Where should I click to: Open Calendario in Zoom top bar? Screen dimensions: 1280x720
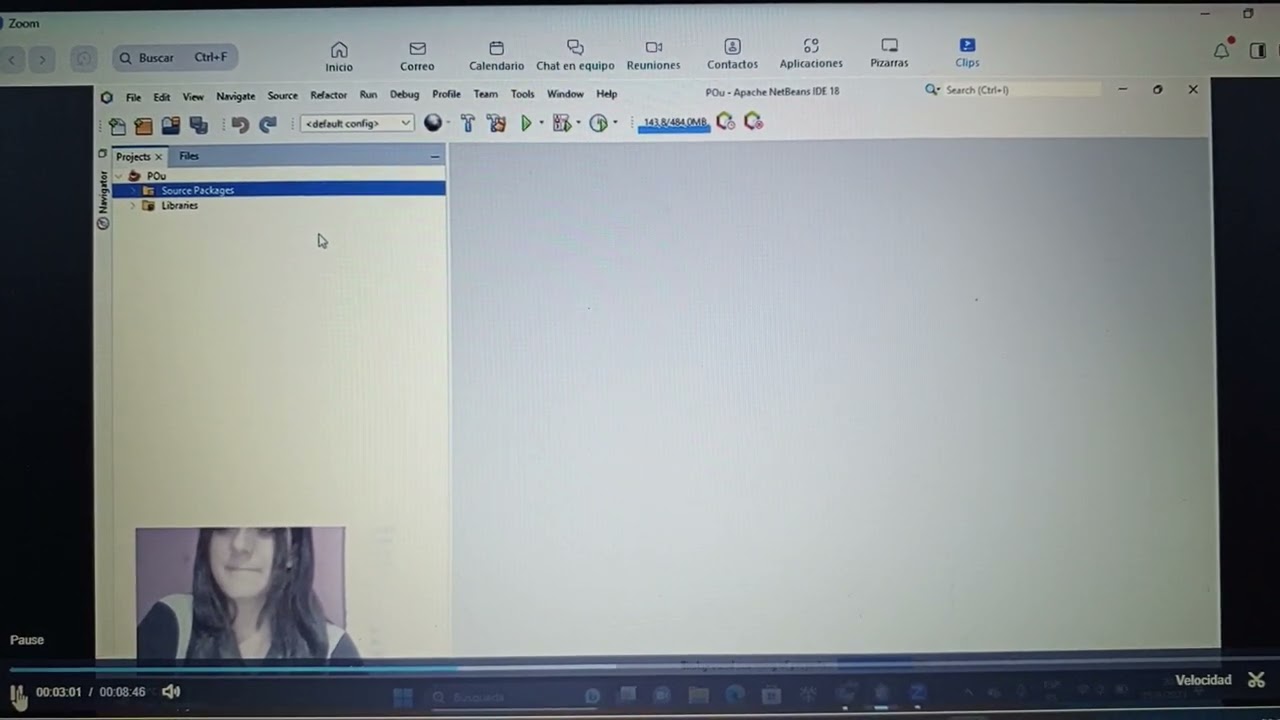(x=496, y=56)
